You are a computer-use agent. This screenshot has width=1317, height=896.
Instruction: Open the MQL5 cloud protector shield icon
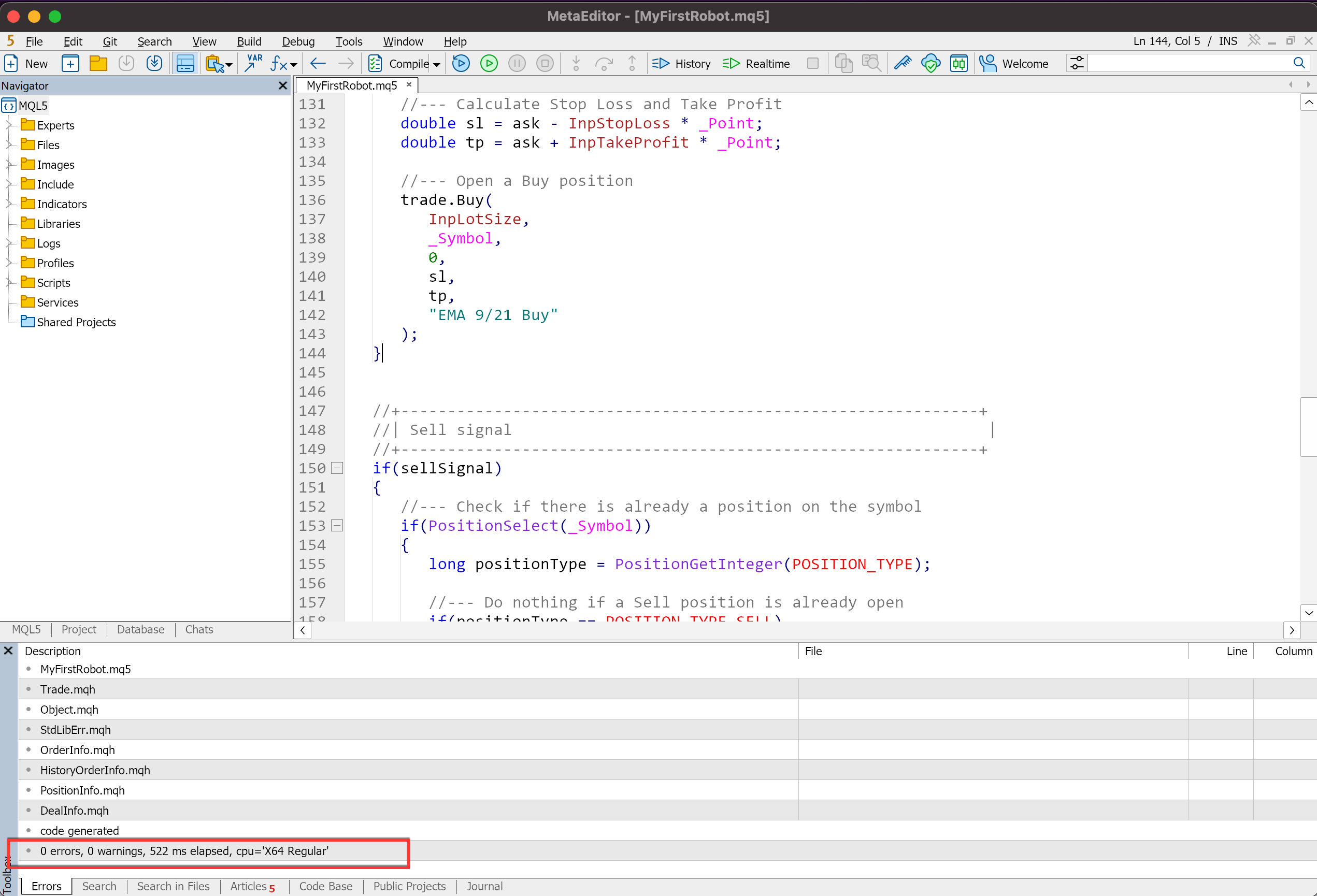tap(931, 63)
